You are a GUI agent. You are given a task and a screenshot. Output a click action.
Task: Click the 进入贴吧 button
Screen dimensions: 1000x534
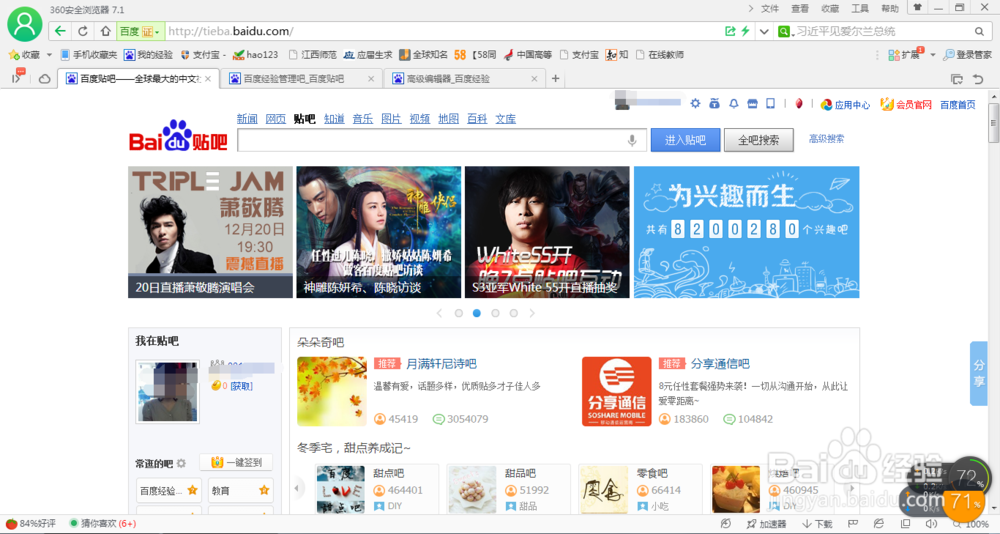pos(685,140)
